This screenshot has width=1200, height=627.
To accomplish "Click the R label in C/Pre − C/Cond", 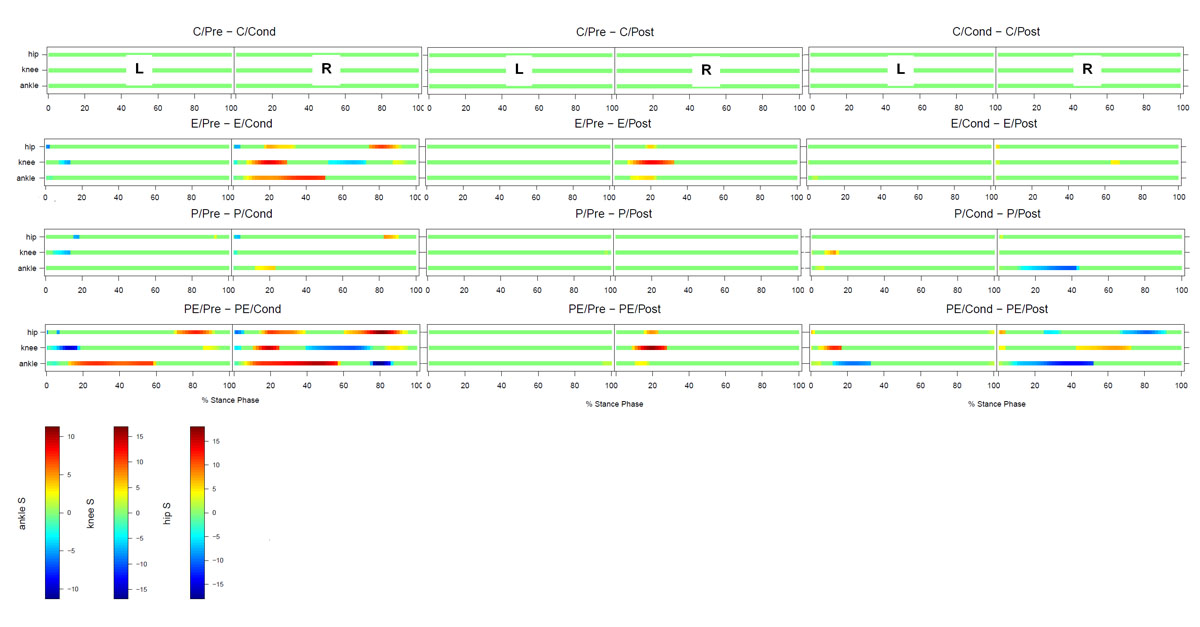I will coord(326,69).
